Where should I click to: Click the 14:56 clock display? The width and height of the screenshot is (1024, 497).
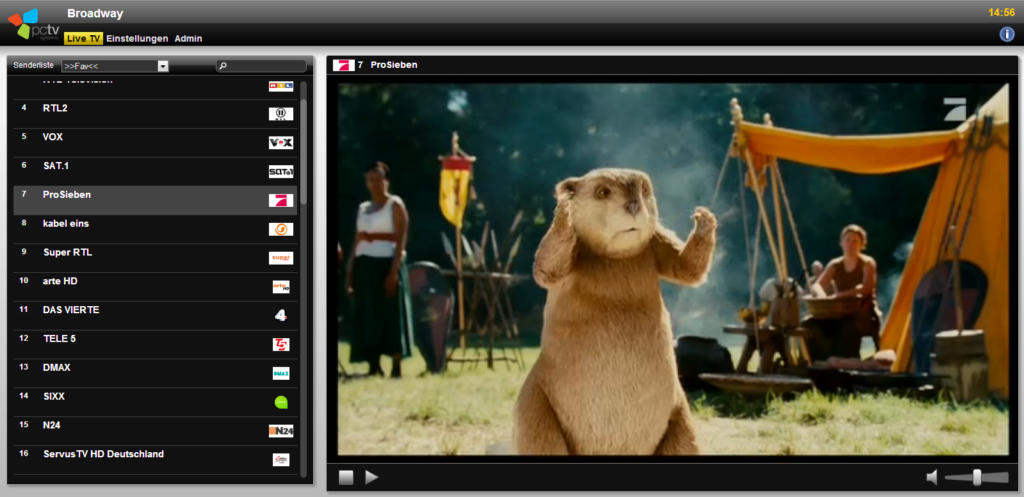[x=1001, y=12]
